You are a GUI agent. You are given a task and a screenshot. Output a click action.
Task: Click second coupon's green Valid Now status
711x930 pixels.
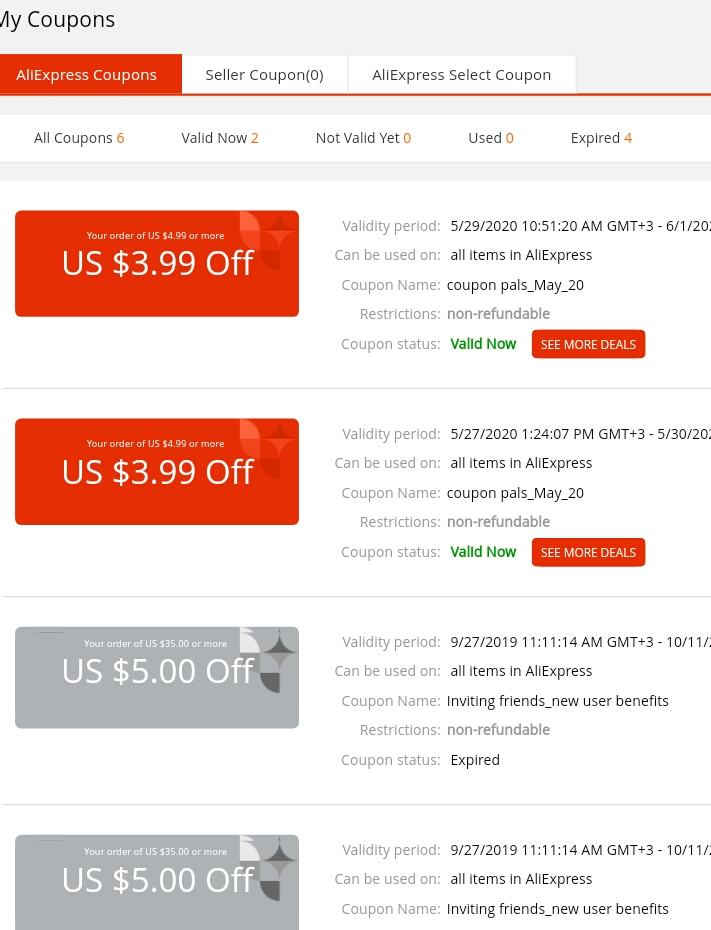[483, 552]
